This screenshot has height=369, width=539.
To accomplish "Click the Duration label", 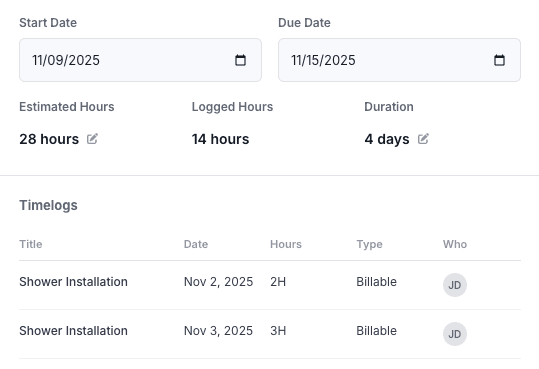I will [x=389, y=107].
